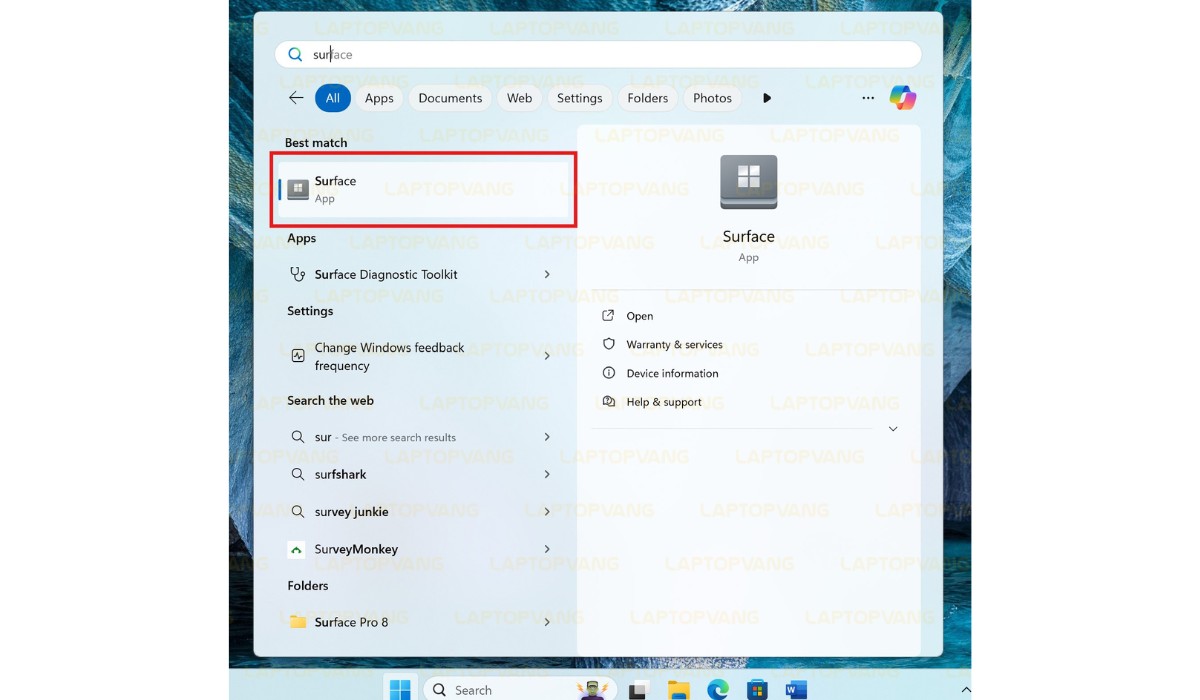Screen dimensions: 1200x700
Task: Select the survey junkie web suggestion
Action: click(x=351, y=511)
